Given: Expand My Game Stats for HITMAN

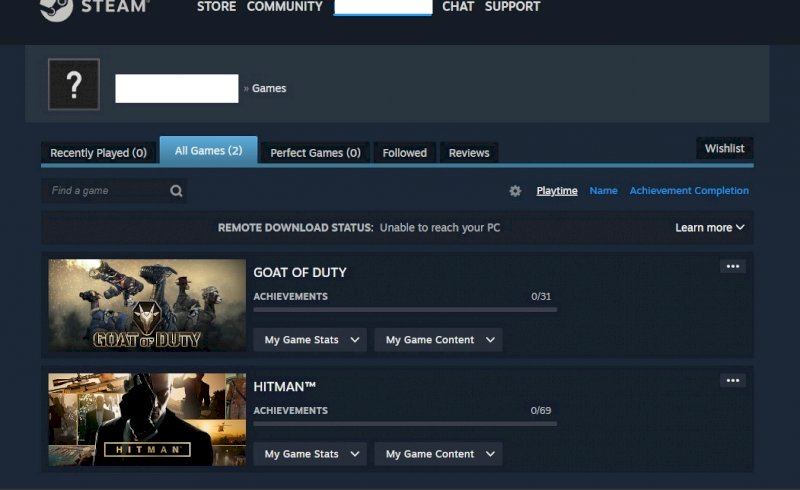Looking at the screenshot, I should (x=310, y=454).
